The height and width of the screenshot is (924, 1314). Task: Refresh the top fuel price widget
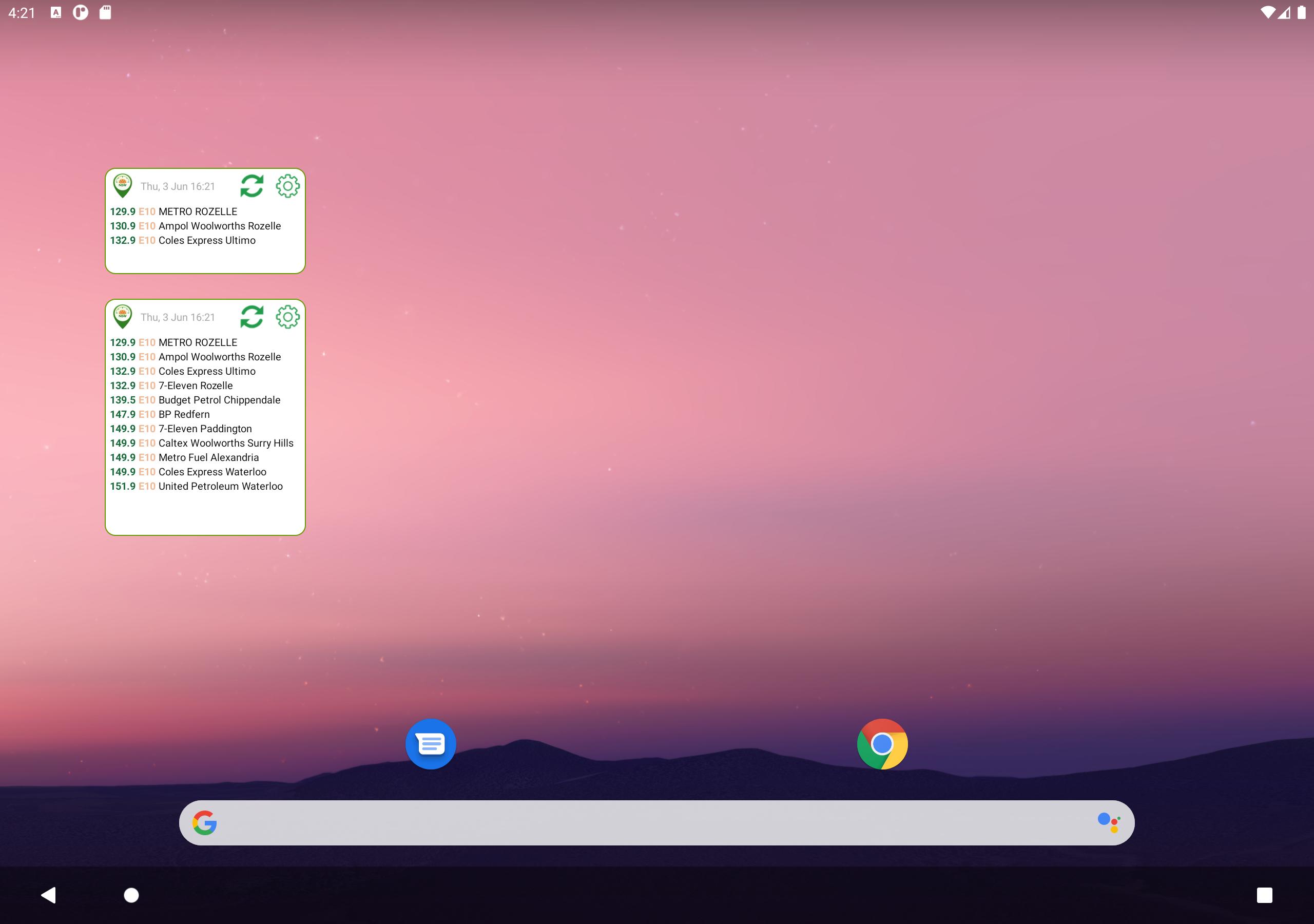(x=252, y=186)
